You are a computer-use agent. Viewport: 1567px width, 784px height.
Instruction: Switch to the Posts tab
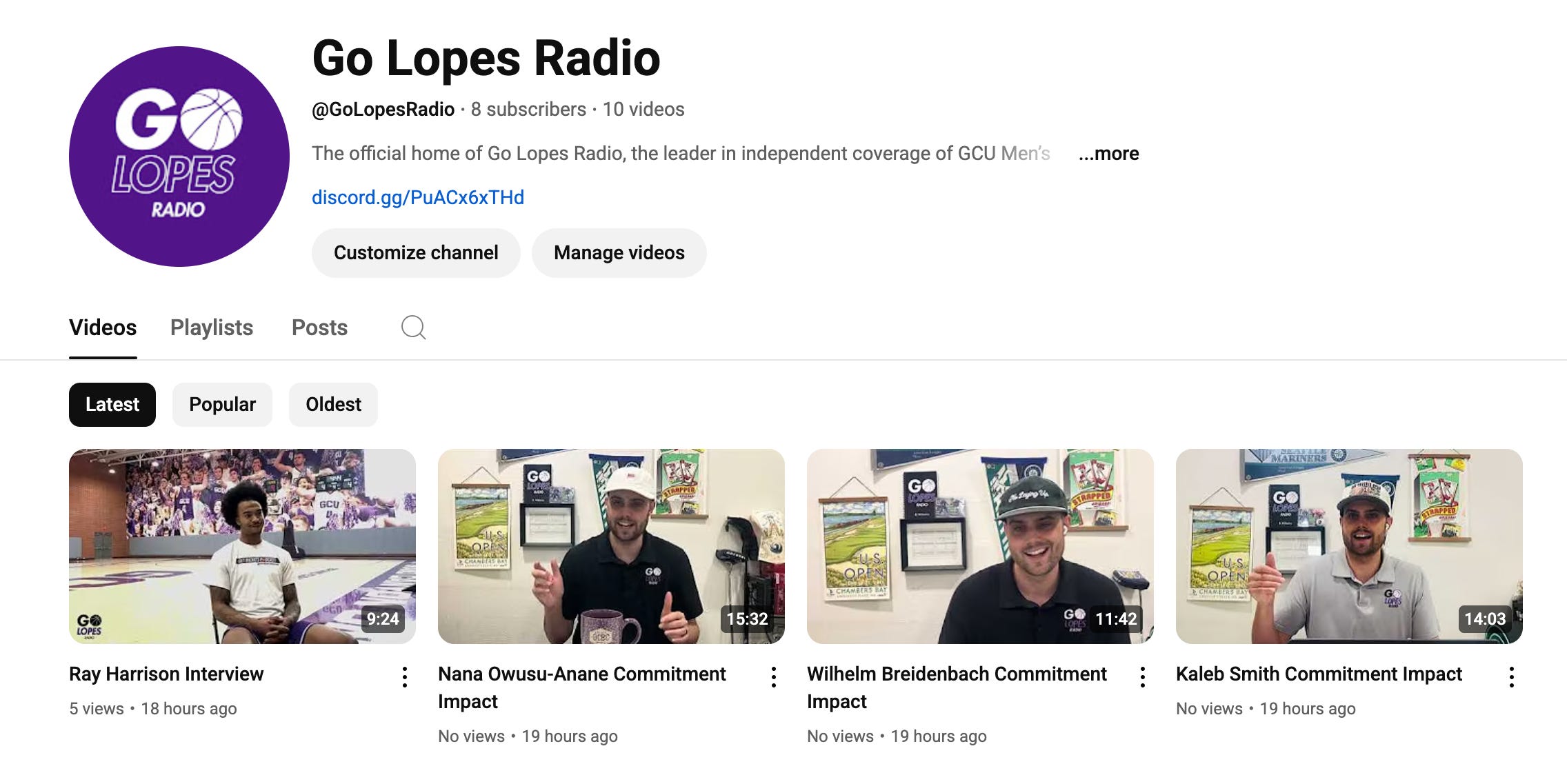[319, 328]
